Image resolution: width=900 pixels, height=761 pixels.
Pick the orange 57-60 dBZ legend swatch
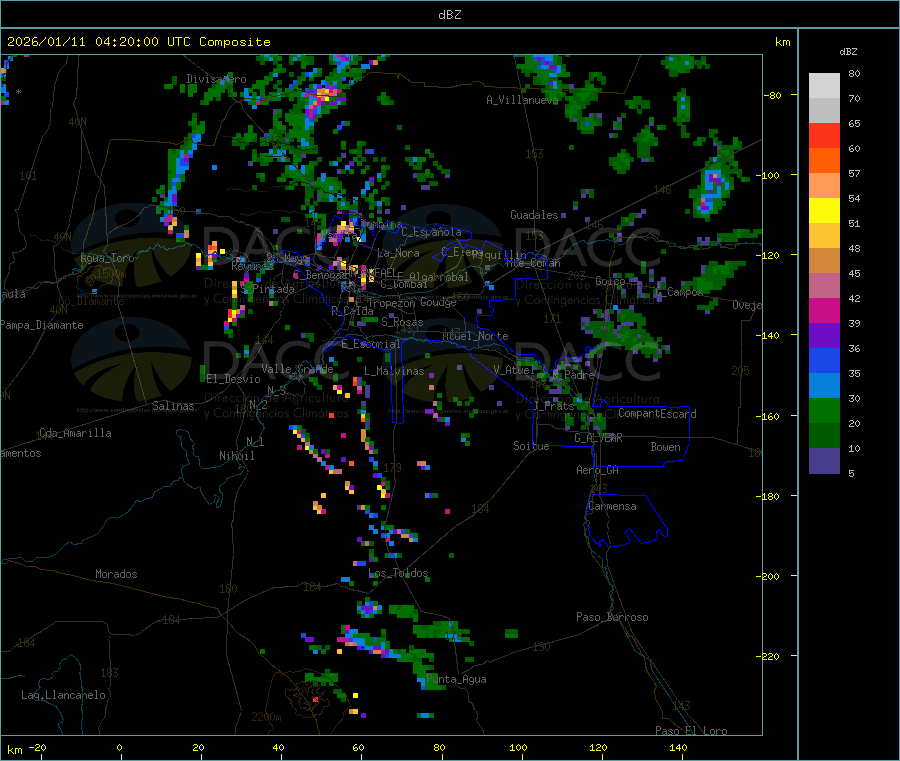824,161
